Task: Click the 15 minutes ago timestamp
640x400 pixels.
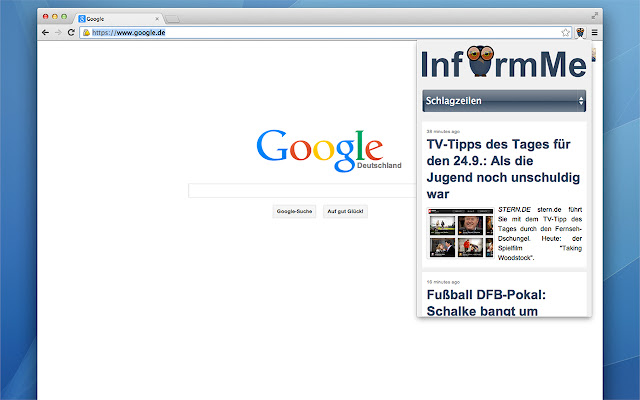Action: 443,282
